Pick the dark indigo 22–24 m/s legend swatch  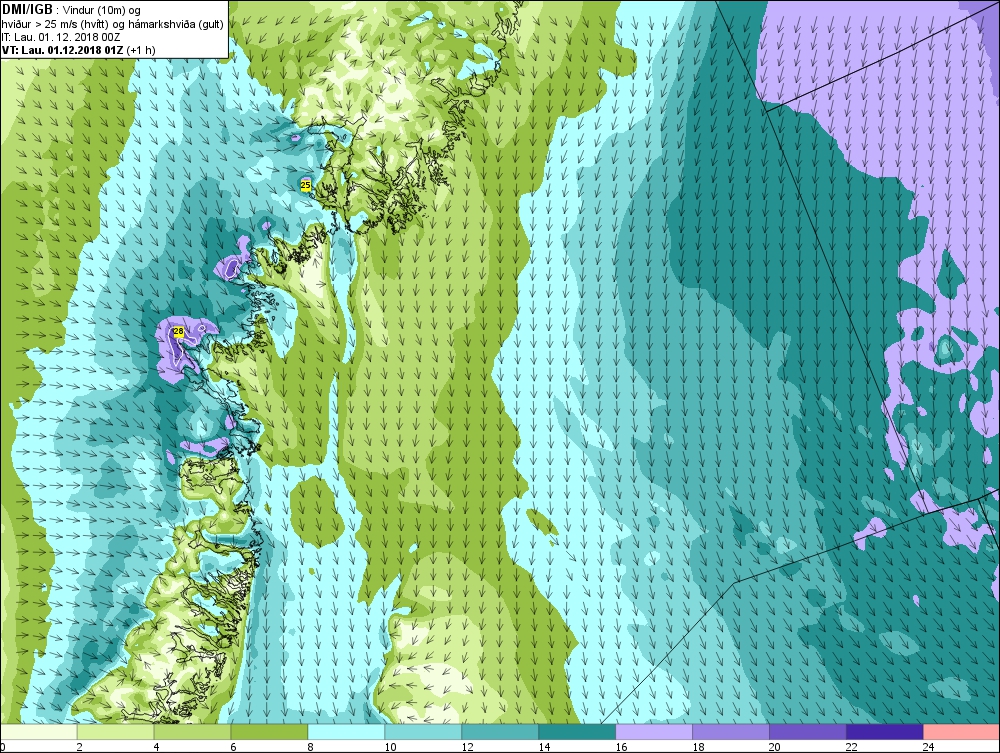[885, 732]
